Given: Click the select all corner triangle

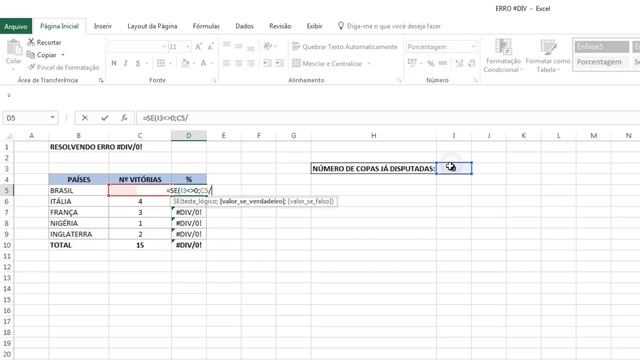Looking at the screenshot, I should [x=8, y=136].
